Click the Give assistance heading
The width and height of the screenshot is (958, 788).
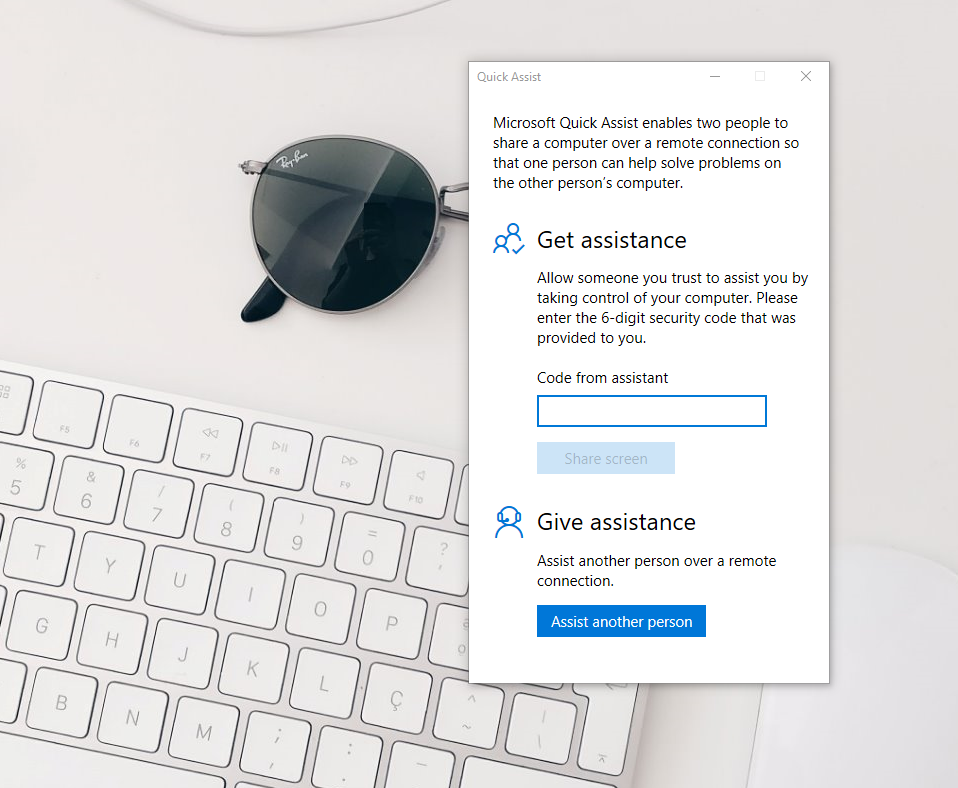click(x=616, y=522)
